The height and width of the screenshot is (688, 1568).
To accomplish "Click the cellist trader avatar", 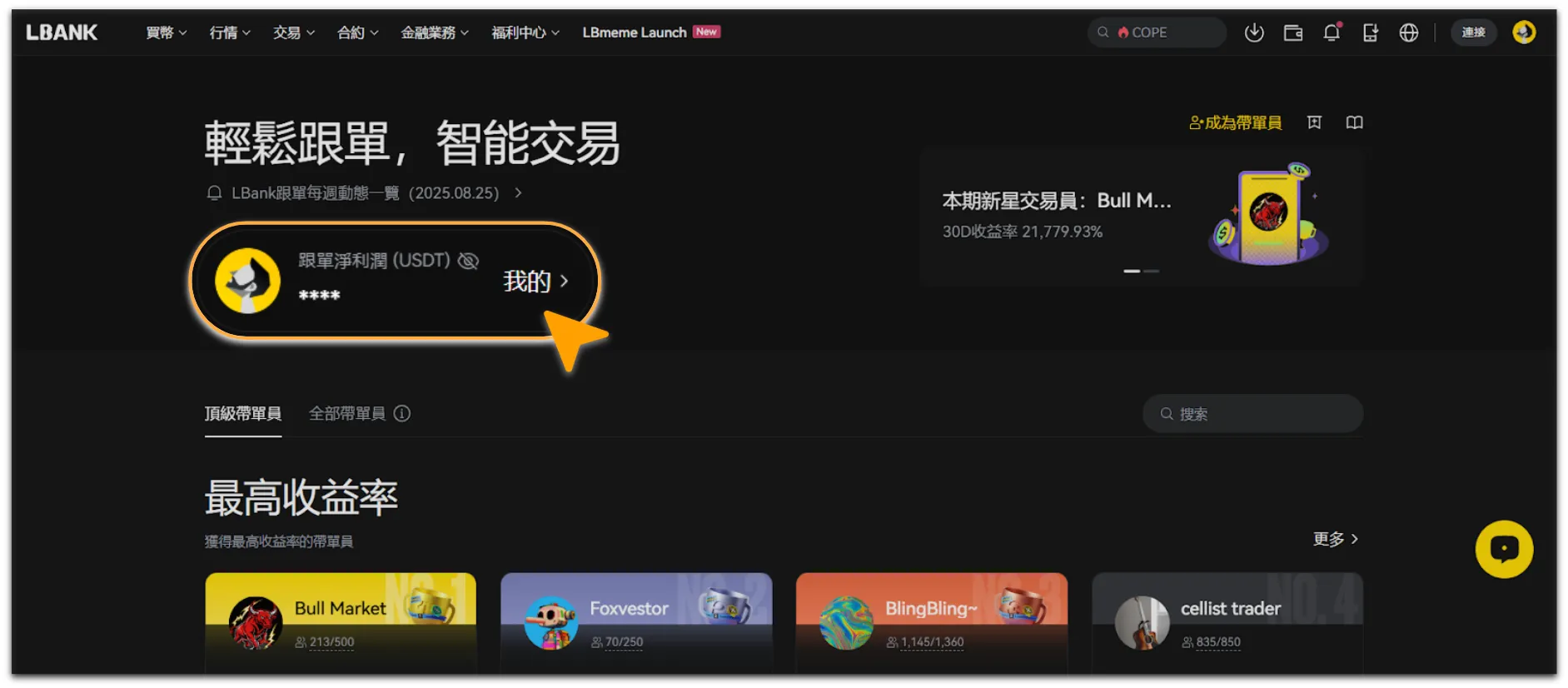I will click(1142, 623).
